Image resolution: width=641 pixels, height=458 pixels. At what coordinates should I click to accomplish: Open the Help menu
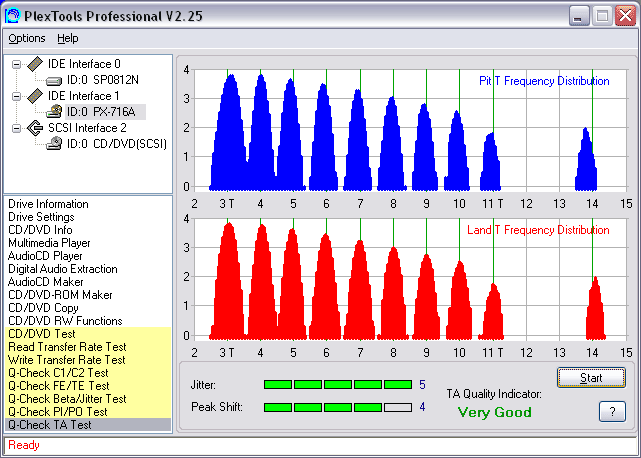coord(67,38)
